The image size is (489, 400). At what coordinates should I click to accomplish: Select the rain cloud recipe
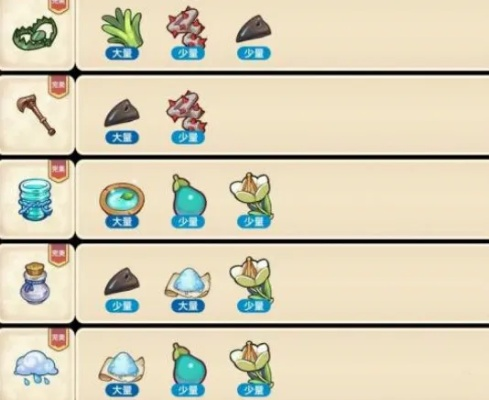click(x=36, y=368)
